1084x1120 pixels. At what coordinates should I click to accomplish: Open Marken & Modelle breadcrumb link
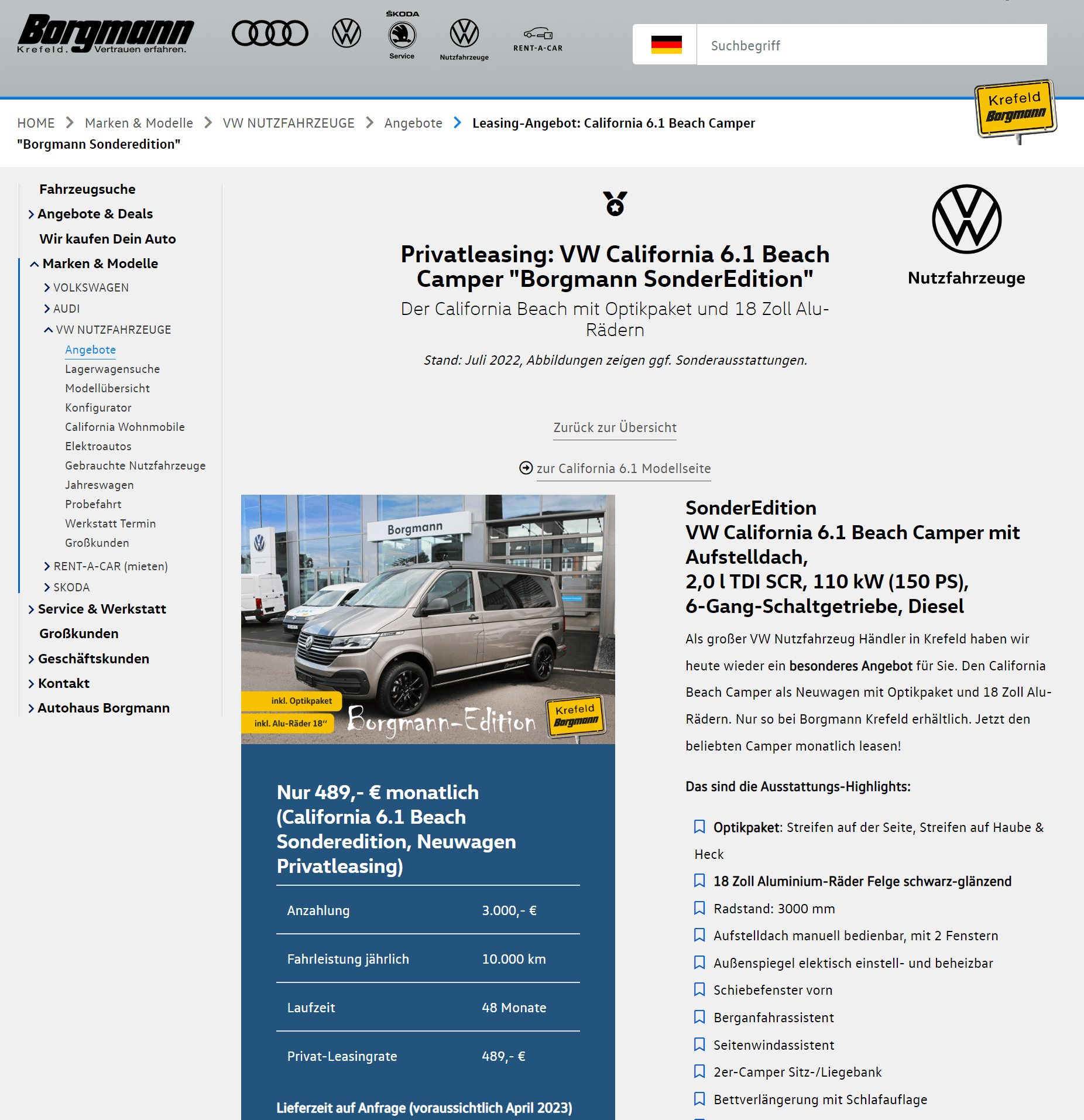(139, 123)
